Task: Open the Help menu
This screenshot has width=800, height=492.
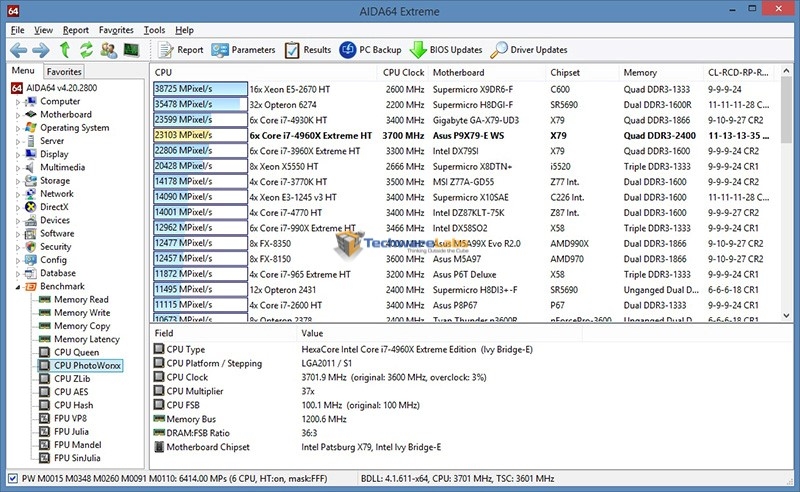Action: 184,30
